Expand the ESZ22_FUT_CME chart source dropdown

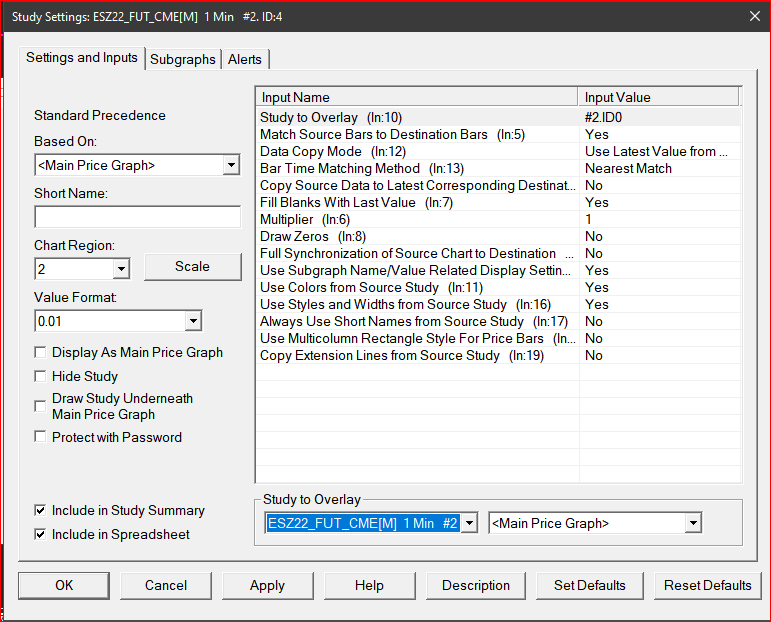click(x=468, y=524)
